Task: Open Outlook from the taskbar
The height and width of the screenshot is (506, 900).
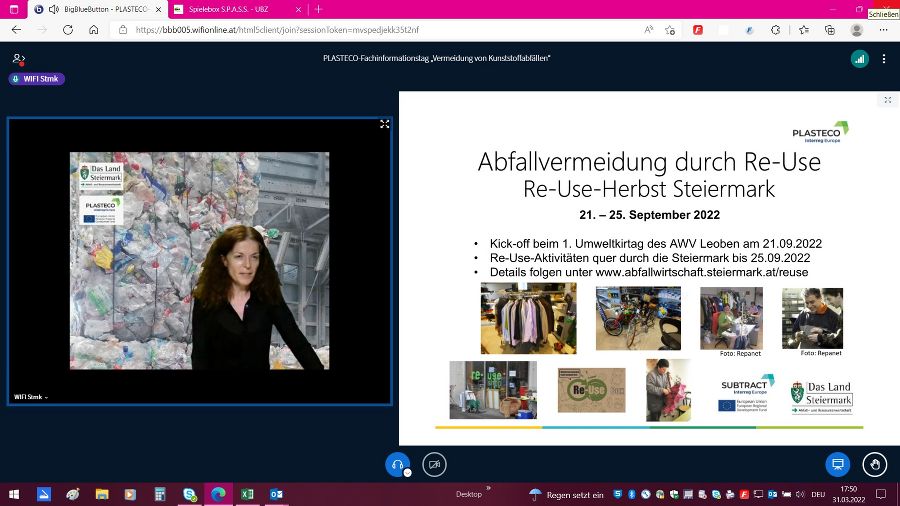Action: (276, 494)
